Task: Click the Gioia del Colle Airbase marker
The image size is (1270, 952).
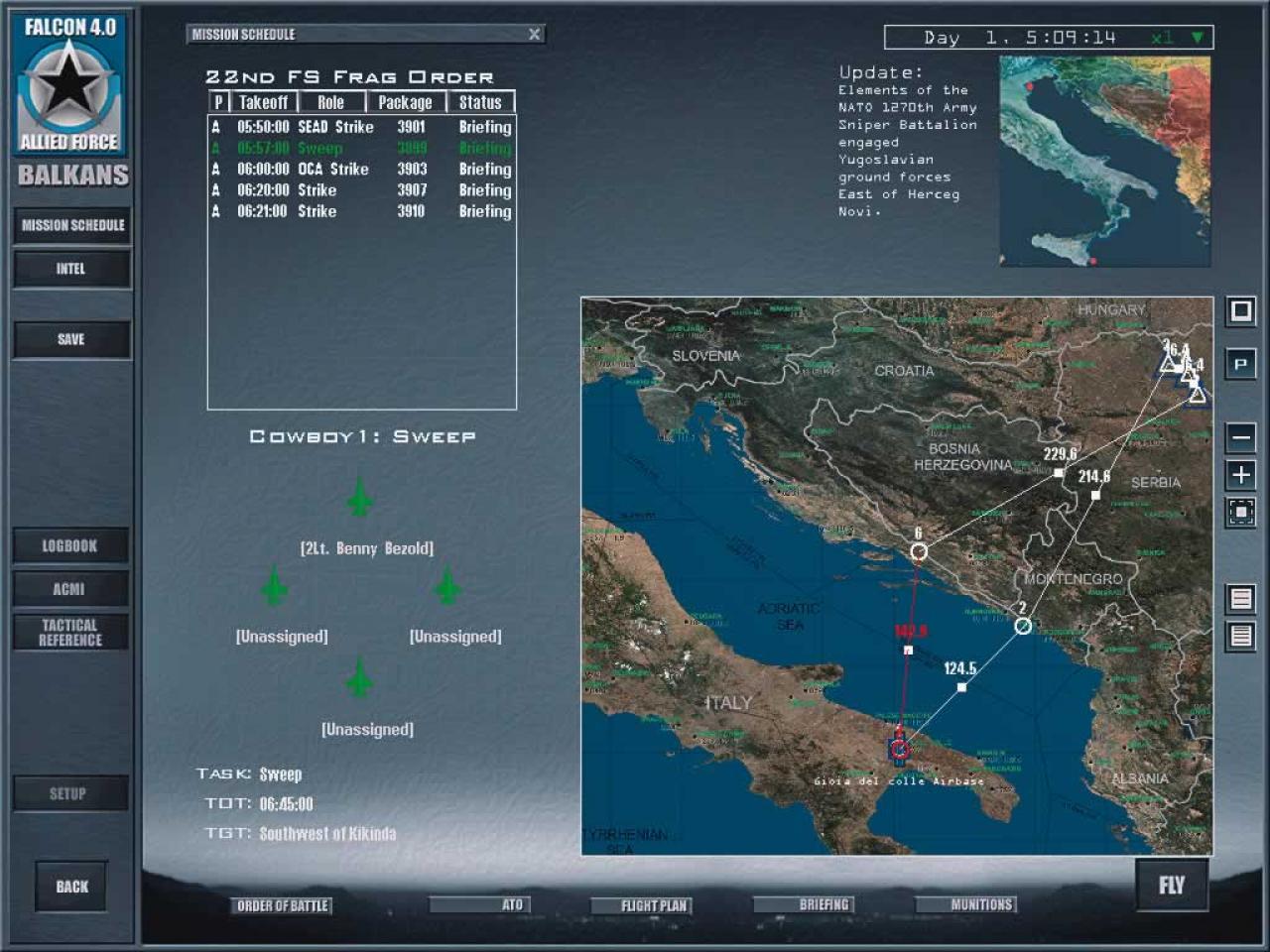Action: tap(899, 749)
